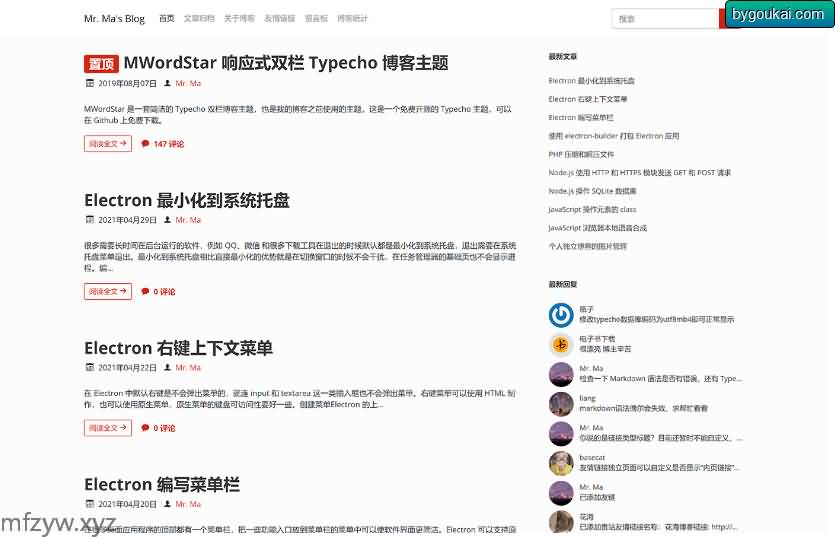Click the Mr. Ma's Blog site title
The image size is (835, 539).
pyautogui.click(x=114, y=18)
